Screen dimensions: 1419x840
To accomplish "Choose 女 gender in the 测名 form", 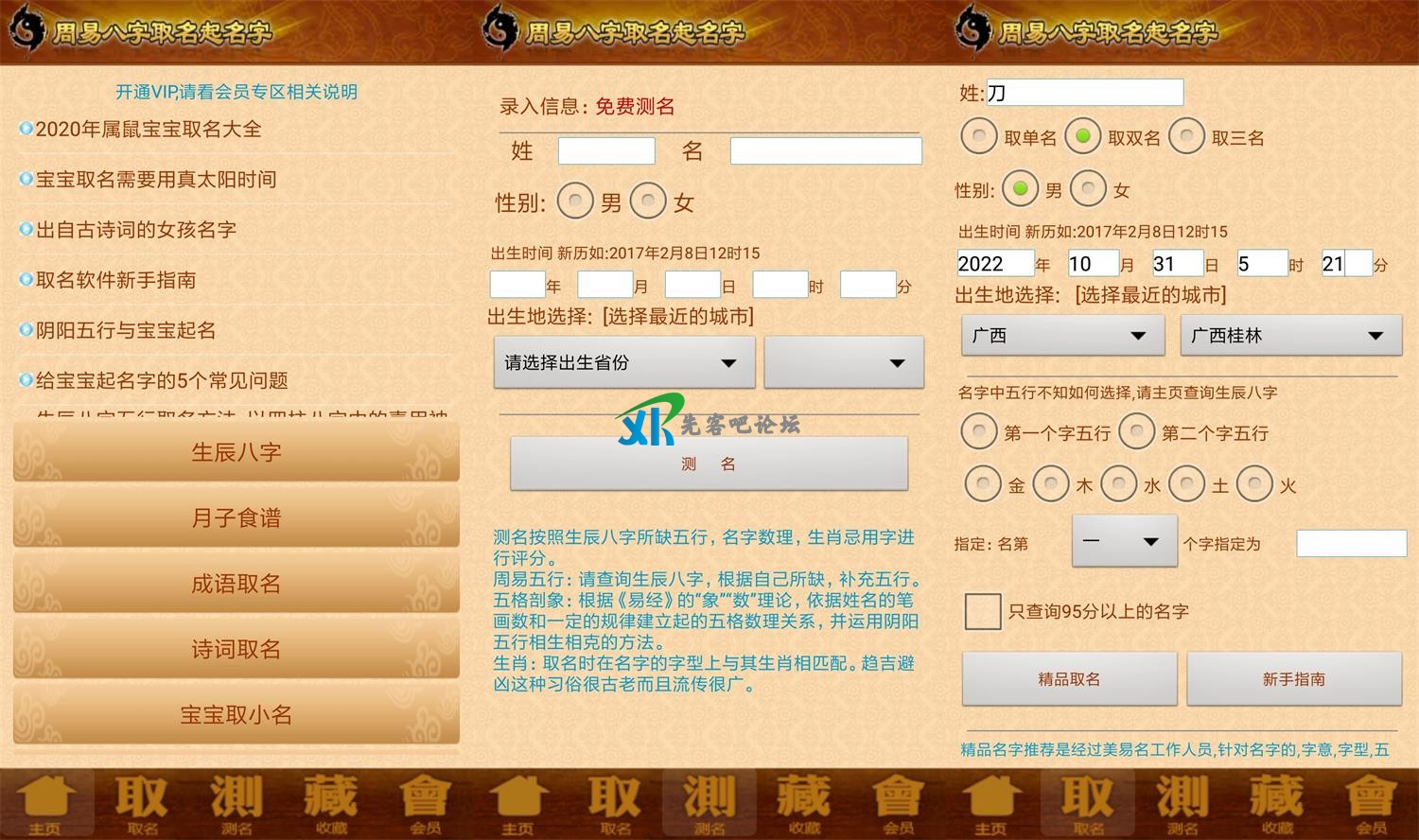I will pos(648,201).
